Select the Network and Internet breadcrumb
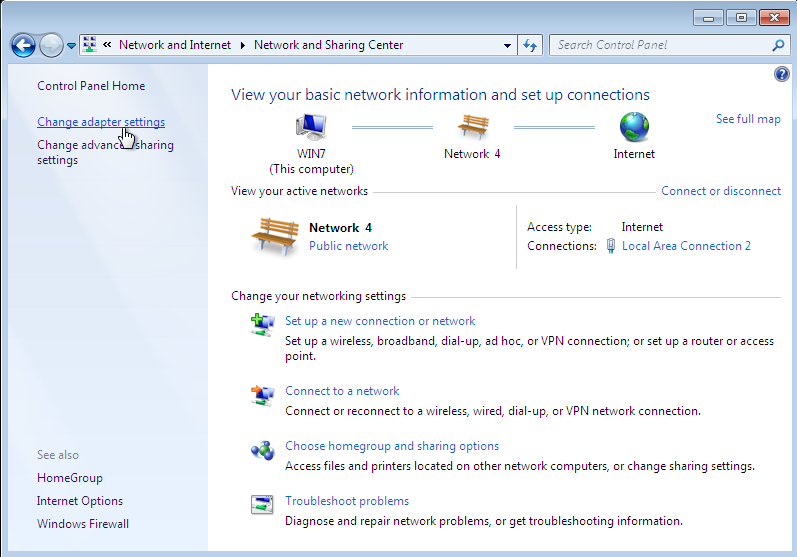 click(x=175, y=45)
